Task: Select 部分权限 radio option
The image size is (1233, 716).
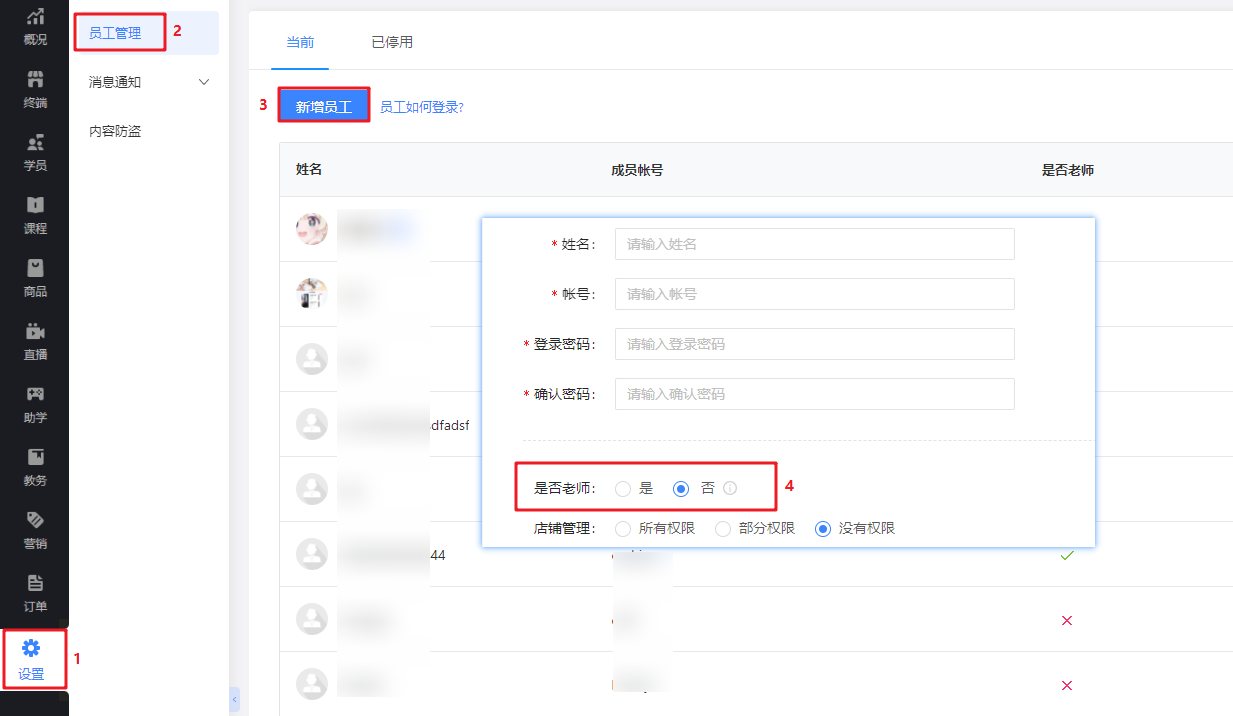Action: coord(723,529)
